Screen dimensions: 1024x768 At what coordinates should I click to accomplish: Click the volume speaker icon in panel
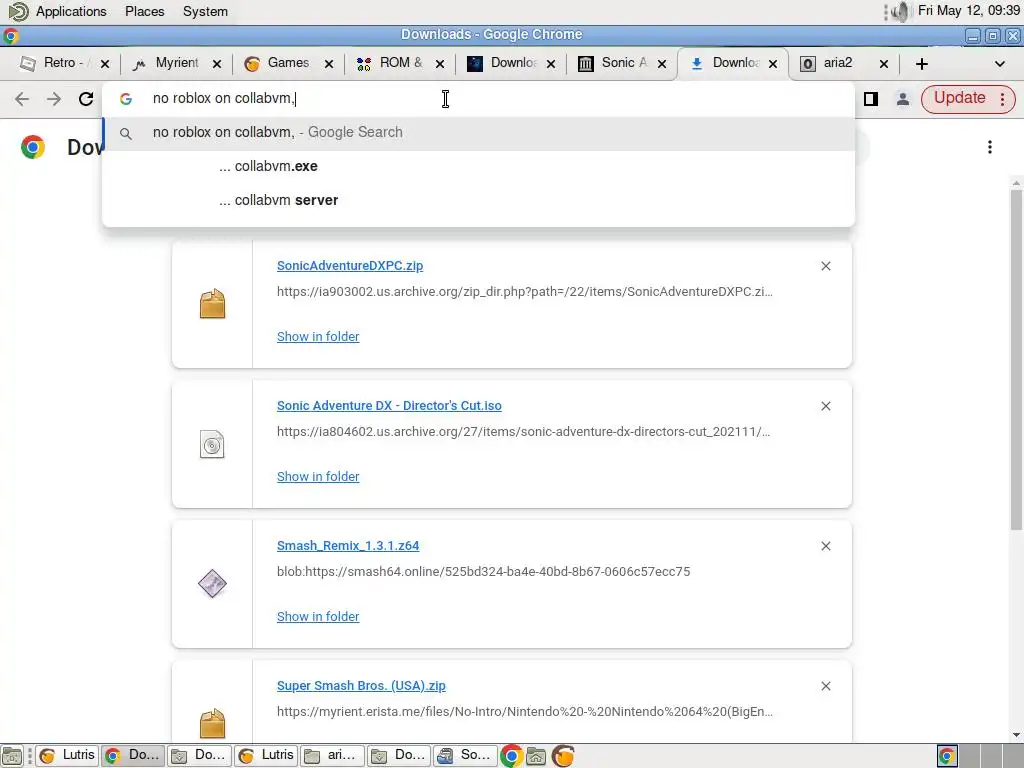(901, 12)
